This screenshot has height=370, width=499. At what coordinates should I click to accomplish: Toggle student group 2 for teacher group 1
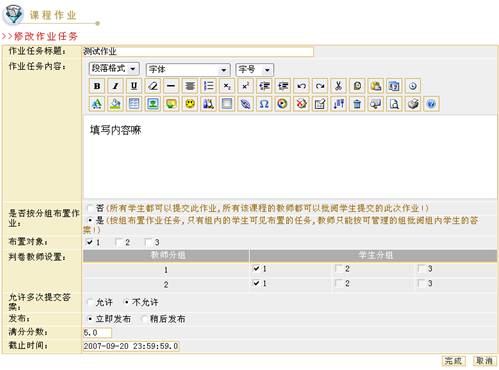pyautogui.click(x=339, y=268)
